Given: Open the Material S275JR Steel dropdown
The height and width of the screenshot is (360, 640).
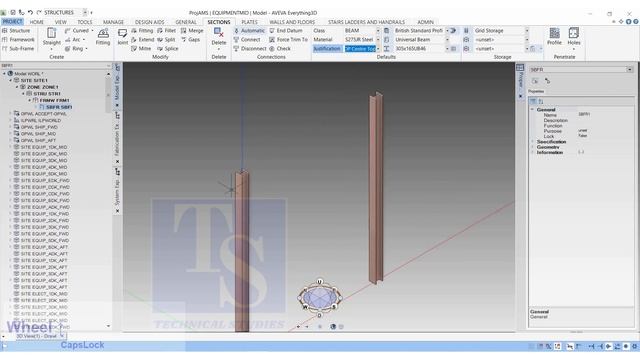Looking at the screenshot, I should [378, 40].
